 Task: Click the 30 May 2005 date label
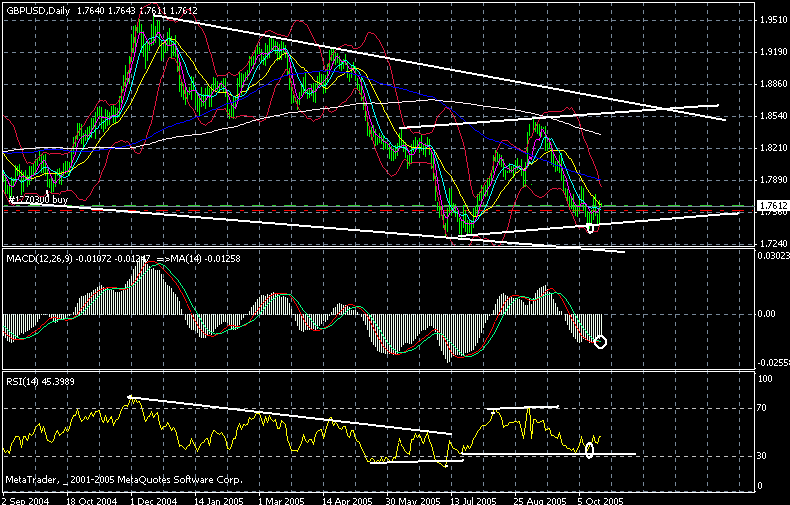(413, 500)
